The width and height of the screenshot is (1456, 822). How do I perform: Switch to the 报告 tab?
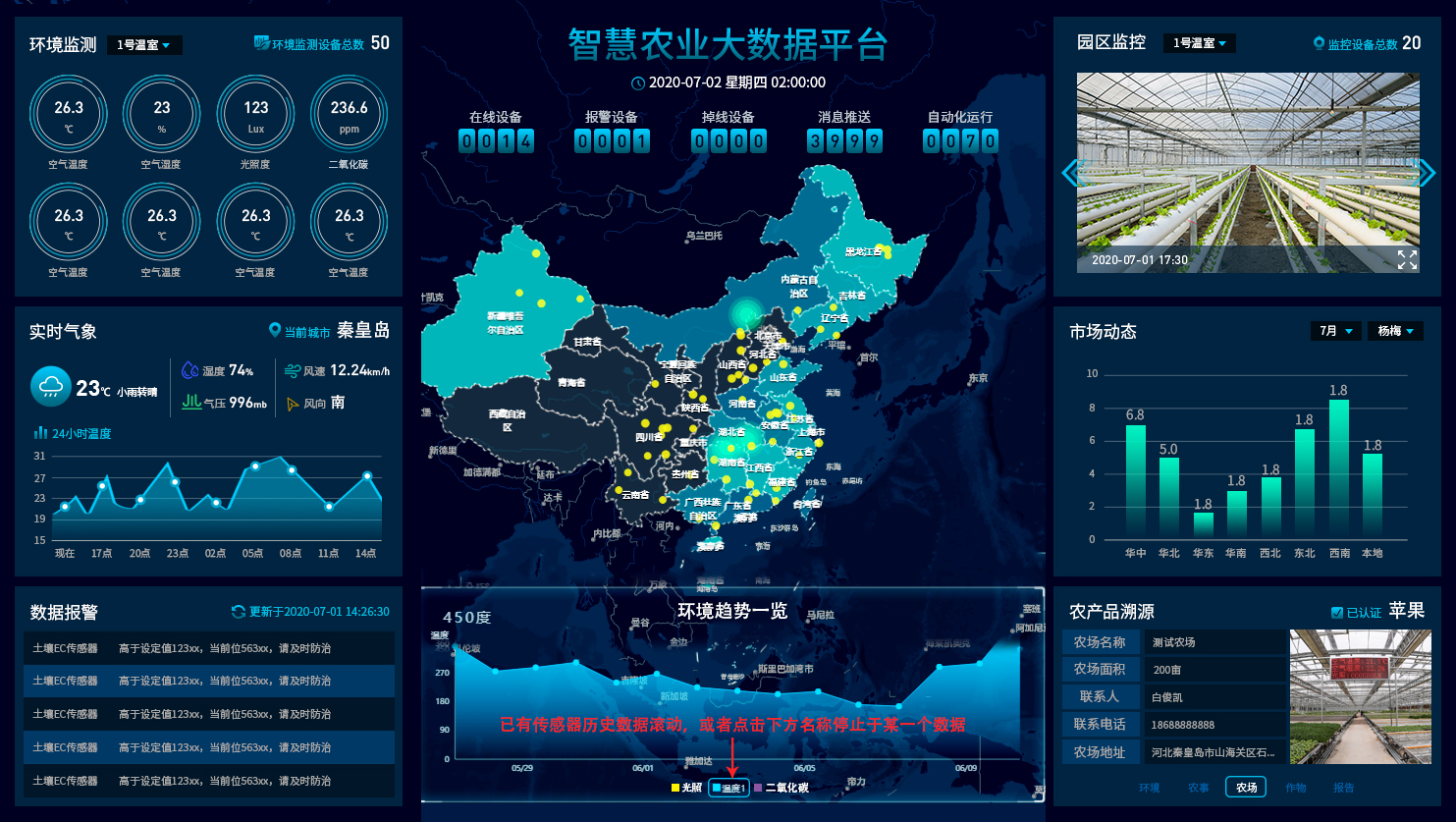click(1344, 788)
